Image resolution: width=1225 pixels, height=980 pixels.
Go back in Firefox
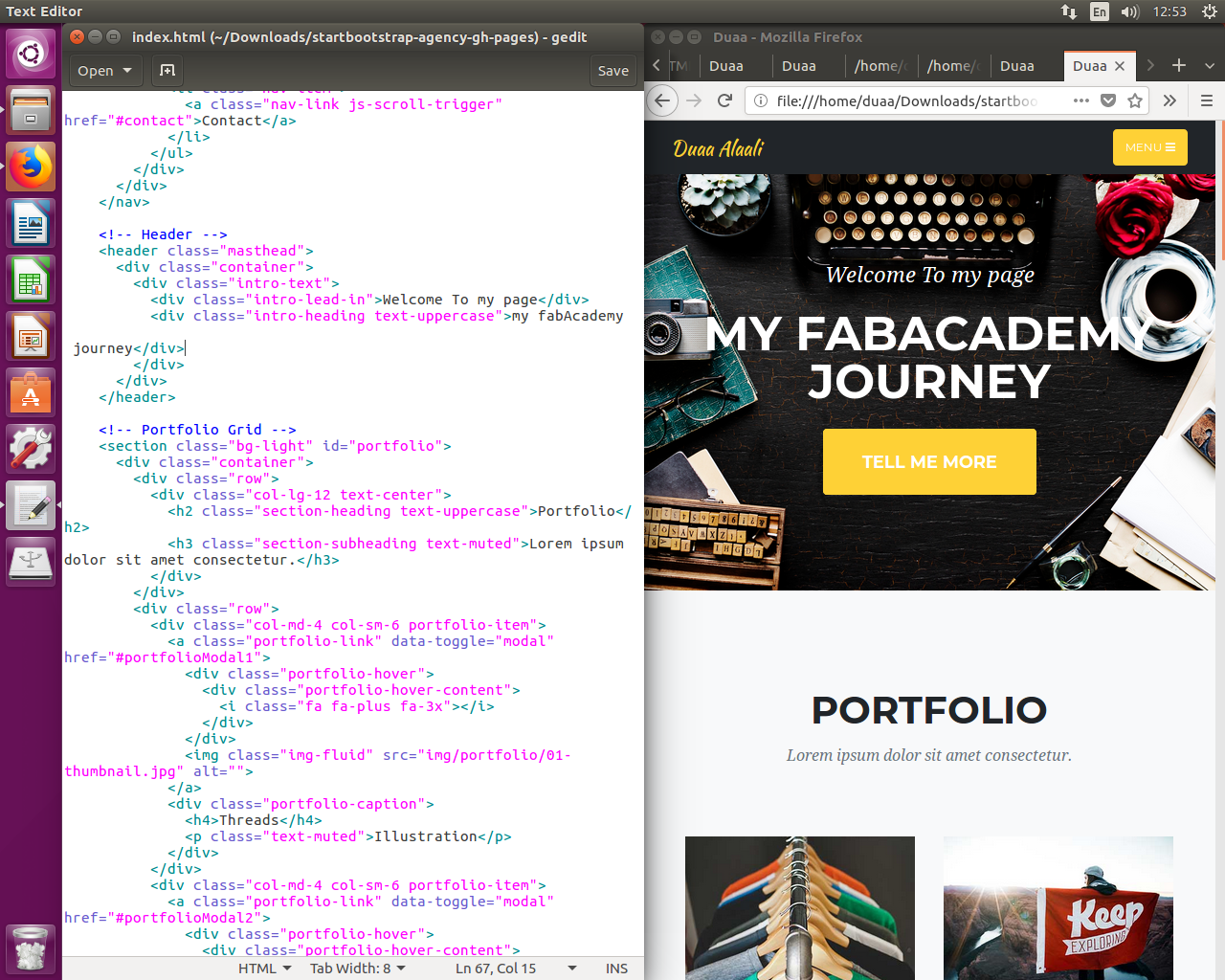[662, 100]
